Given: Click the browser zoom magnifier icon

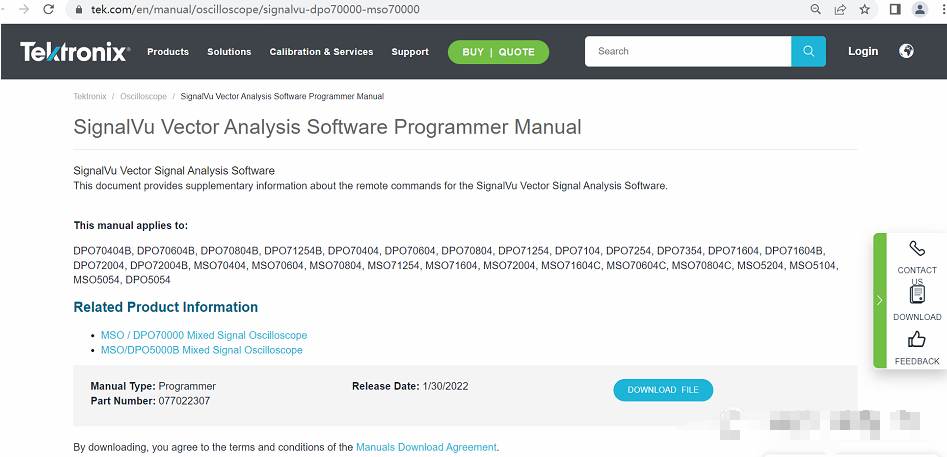Looking at the screenshot, I should tap(816, 9).
